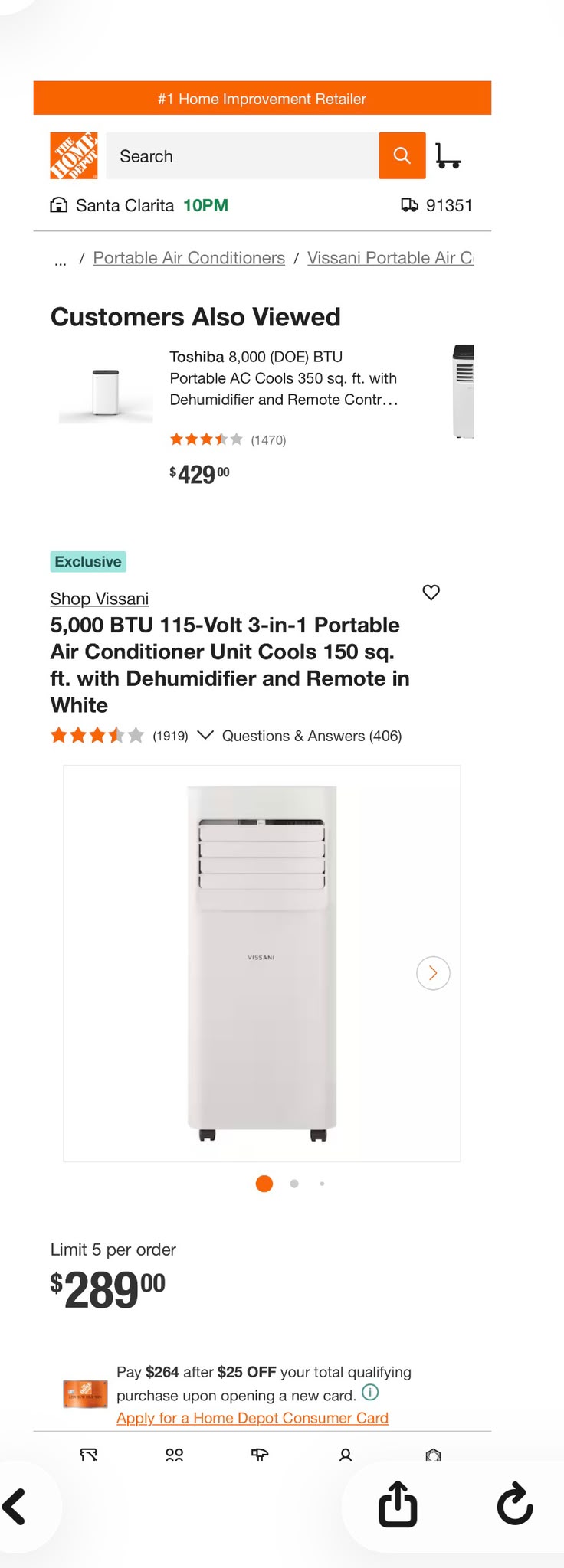Expand the collapsed breadcrumb ellipsis
564x1568 pixels.
(61, 260)
